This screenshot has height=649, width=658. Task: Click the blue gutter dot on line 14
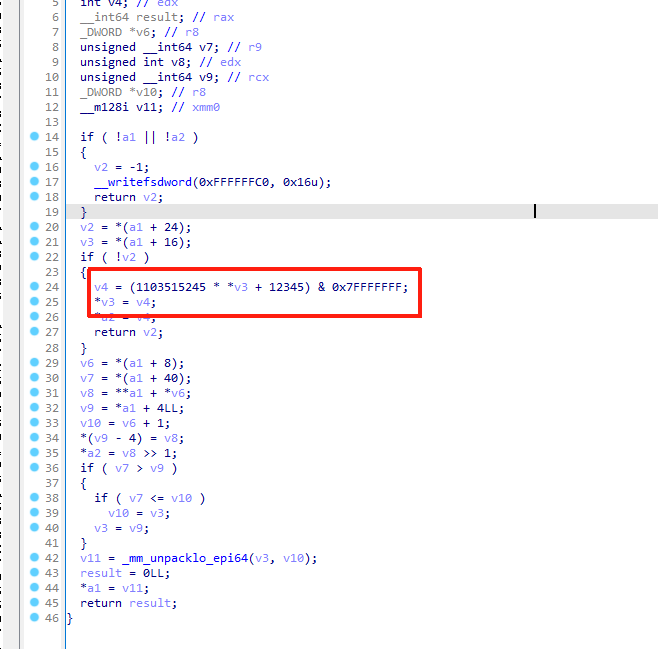35,136
